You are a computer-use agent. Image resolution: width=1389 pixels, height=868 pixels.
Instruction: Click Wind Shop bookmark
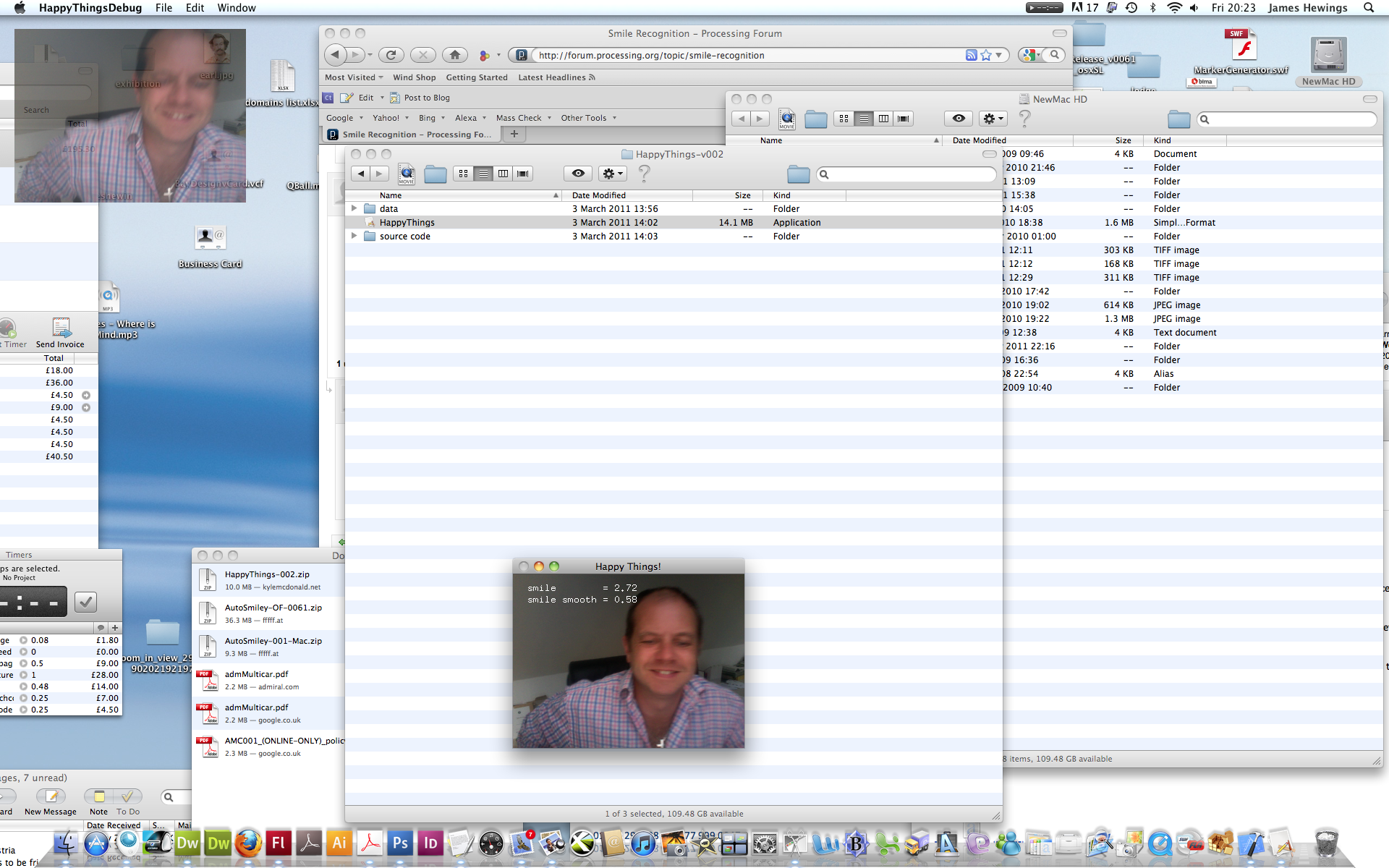tap(415, 77)
